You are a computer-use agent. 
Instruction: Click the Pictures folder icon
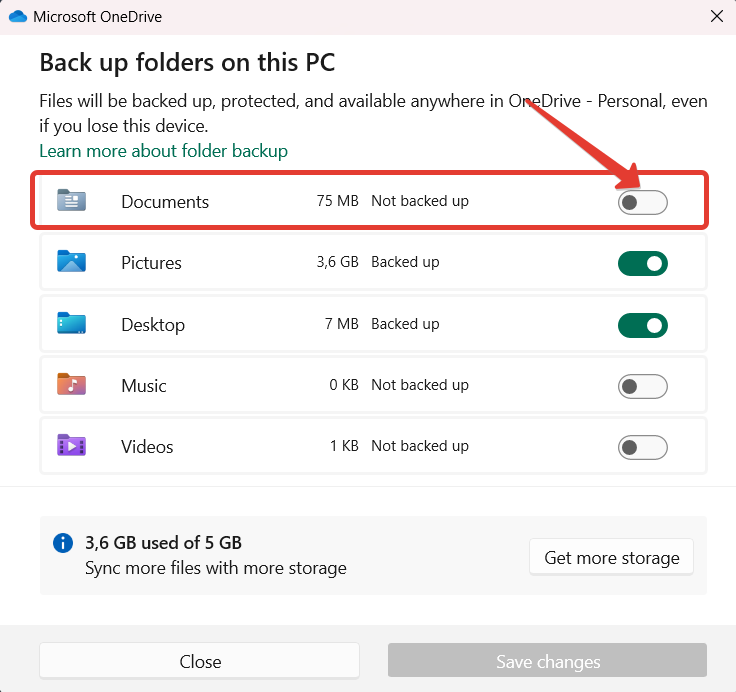[71, 262]
